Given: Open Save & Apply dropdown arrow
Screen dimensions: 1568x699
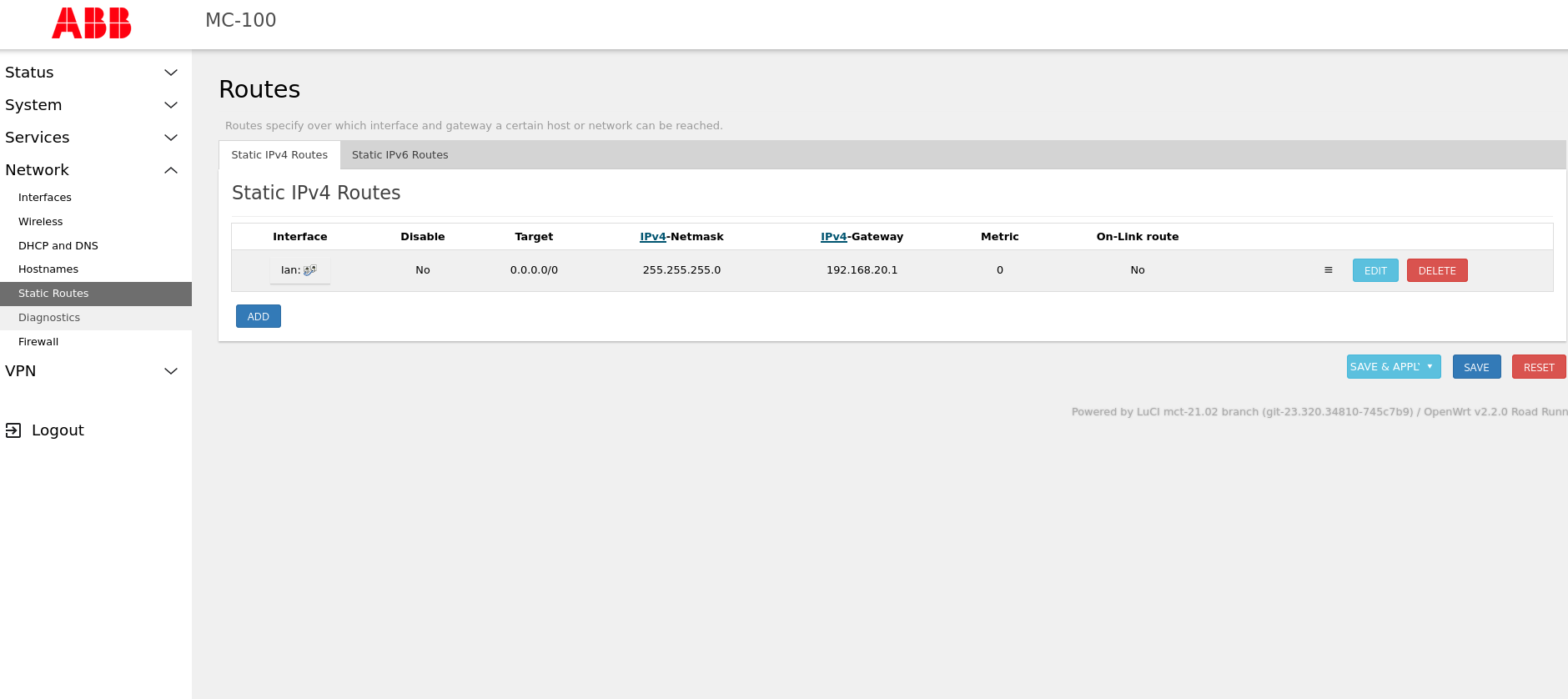Looking at the screenshot, I should tap(1430, 367).
